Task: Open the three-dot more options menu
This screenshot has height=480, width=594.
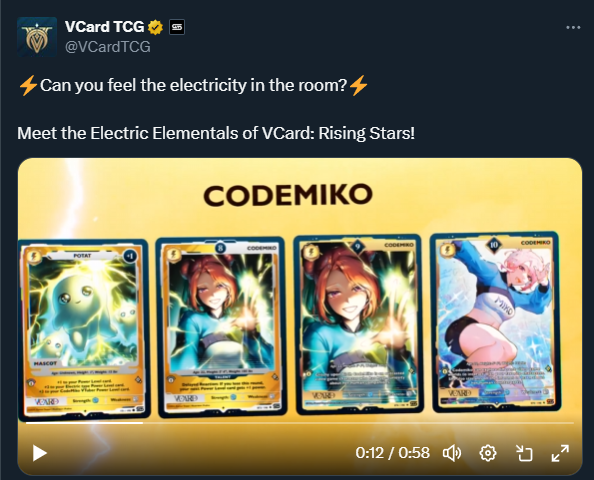Action: click(573, 27)
